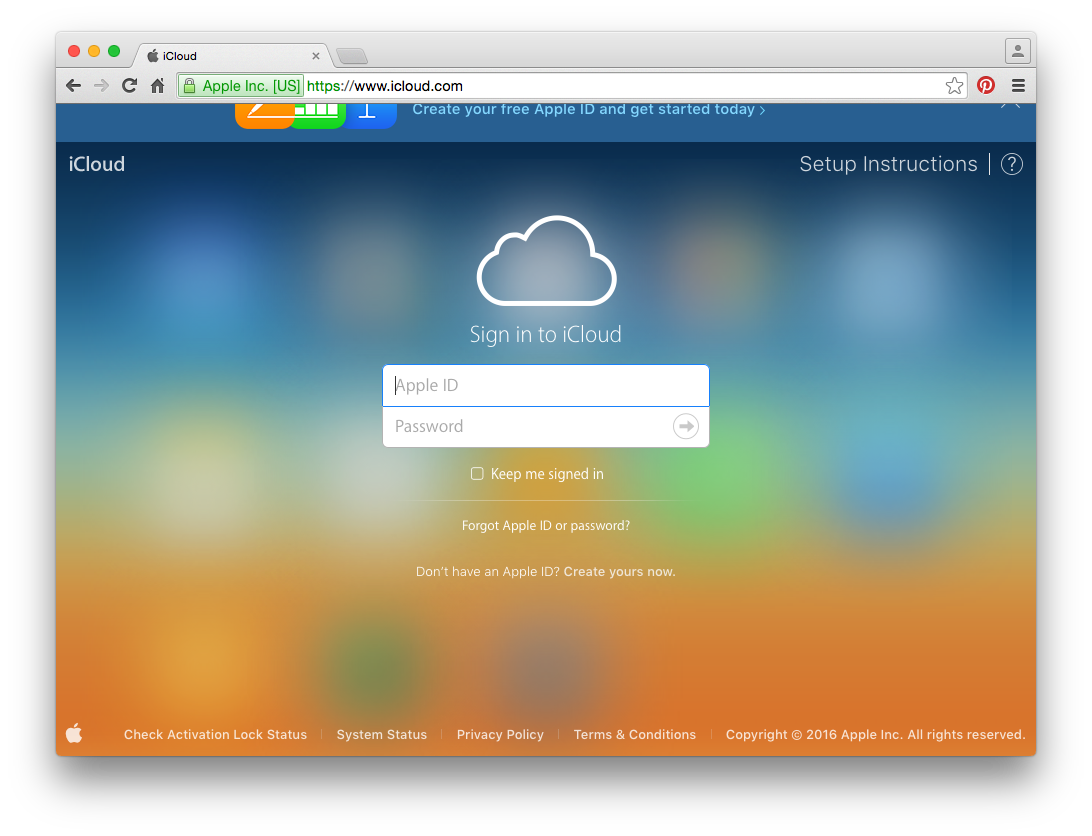Click the Apple ID input field
The width and height of the screenshot is (1092, 836).
[x=546, y=385]
